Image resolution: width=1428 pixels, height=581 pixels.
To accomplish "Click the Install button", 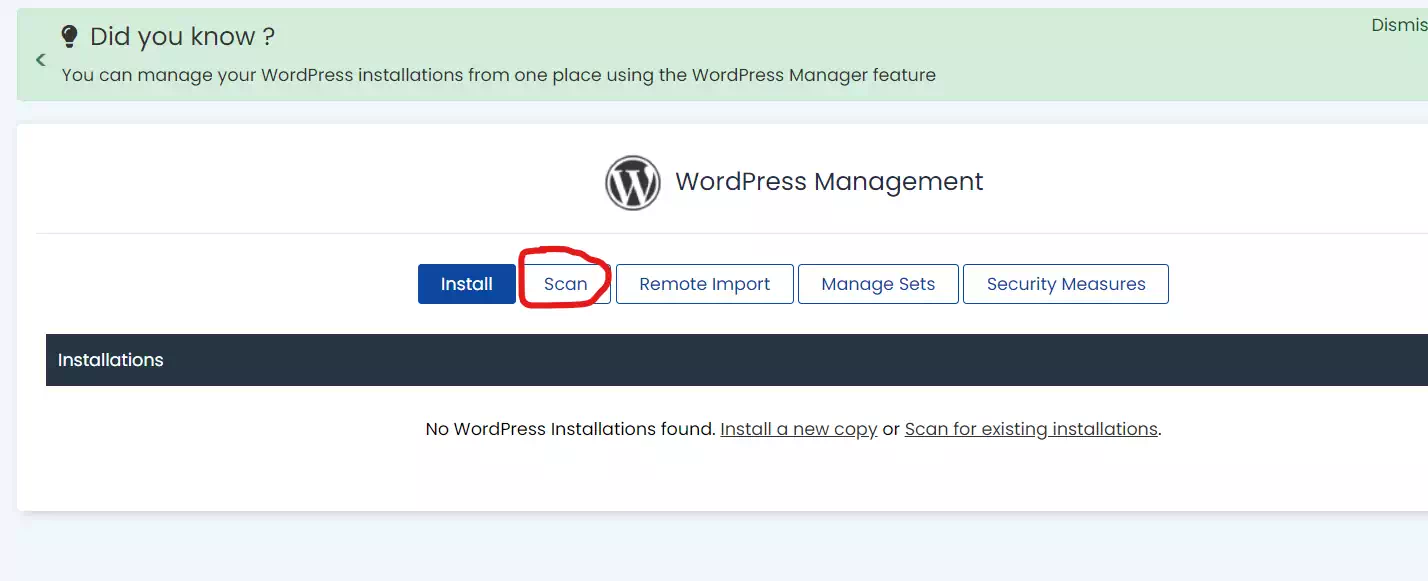I will point(467,284).
